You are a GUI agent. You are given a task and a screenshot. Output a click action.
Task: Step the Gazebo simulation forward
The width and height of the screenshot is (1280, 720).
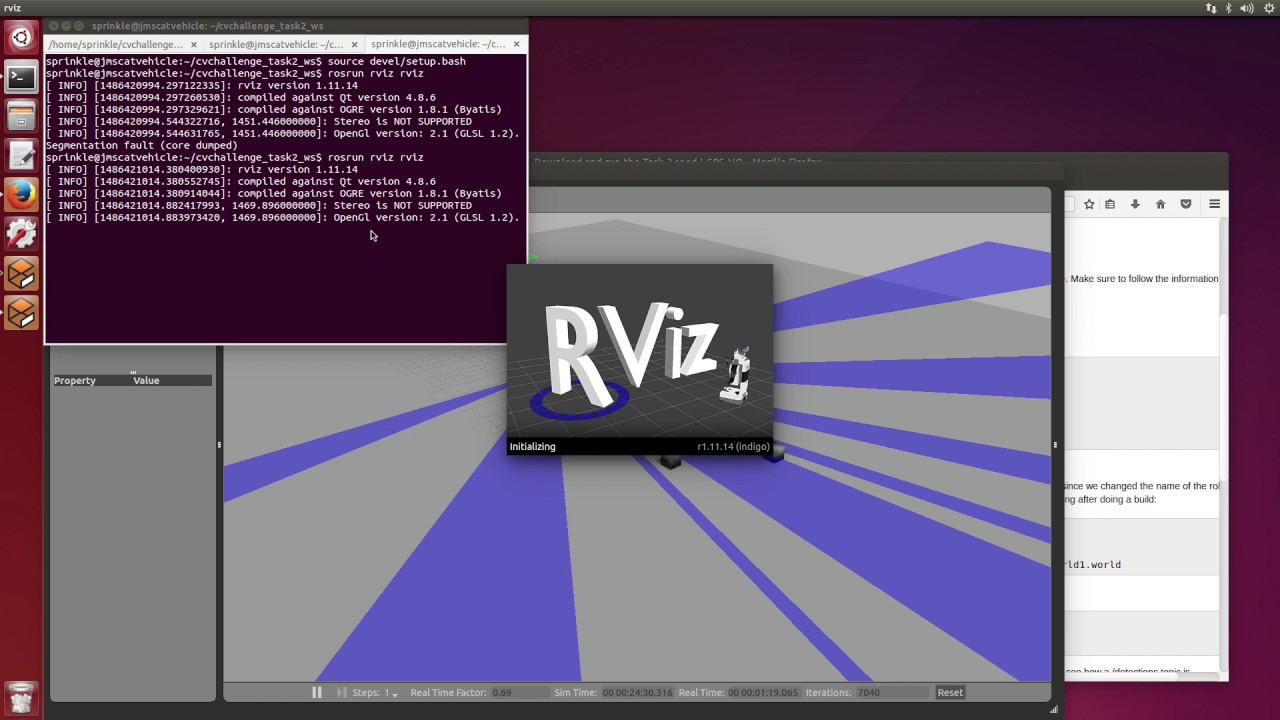[341, 692]
